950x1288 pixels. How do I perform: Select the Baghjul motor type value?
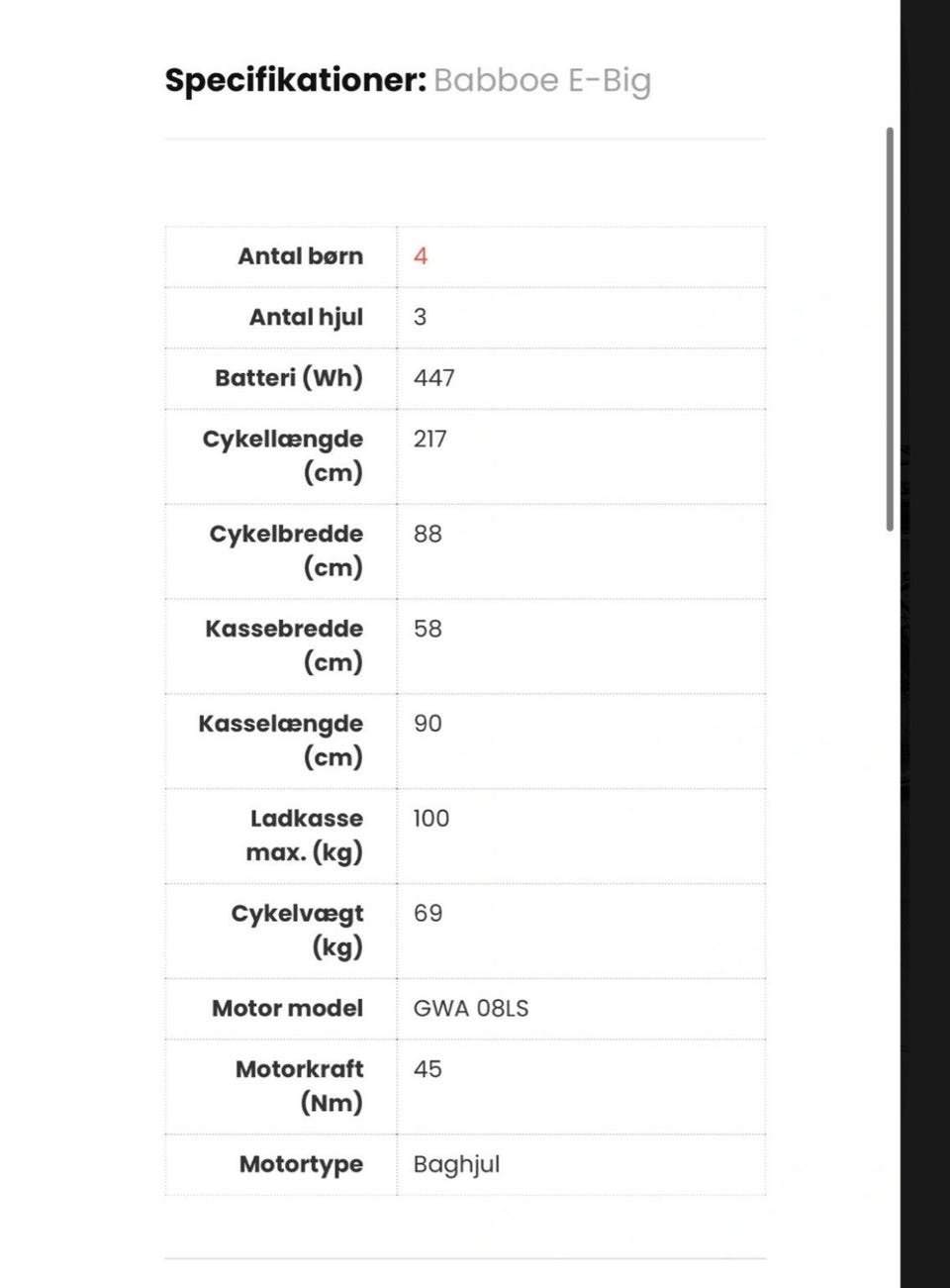456,1164
